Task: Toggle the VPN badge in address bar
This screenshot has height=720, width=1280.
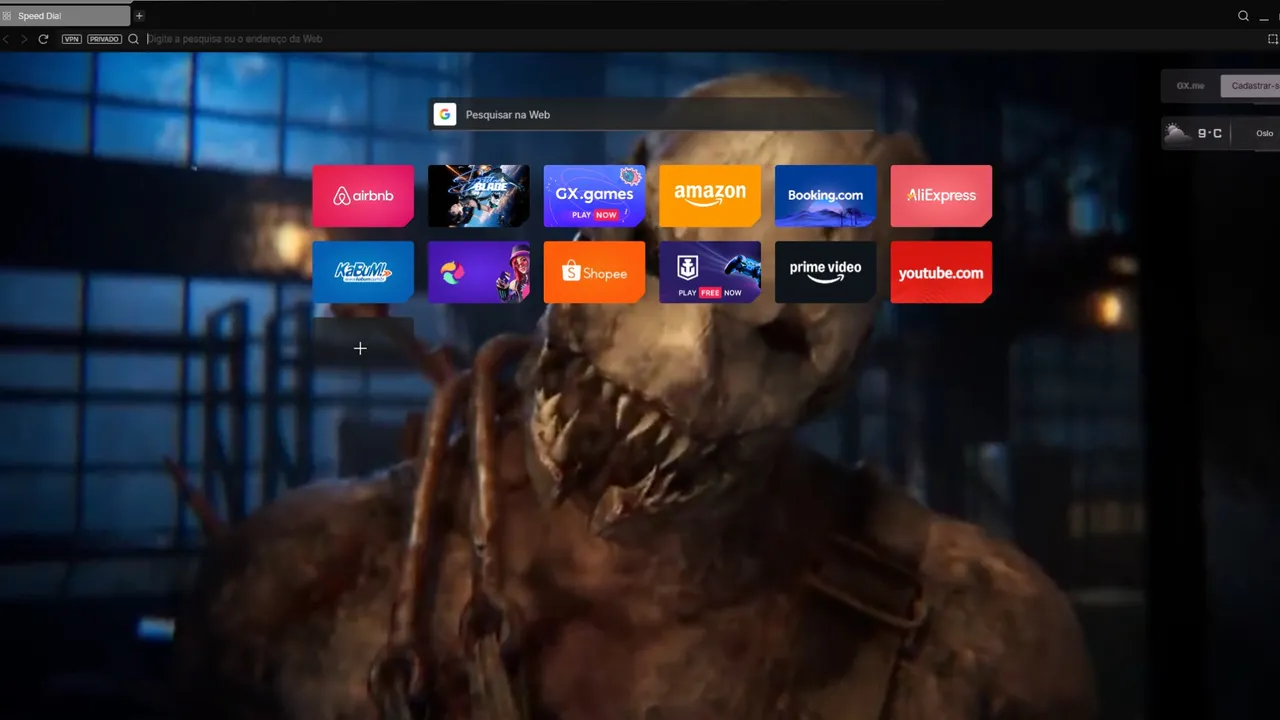Action: pos(71,39)
